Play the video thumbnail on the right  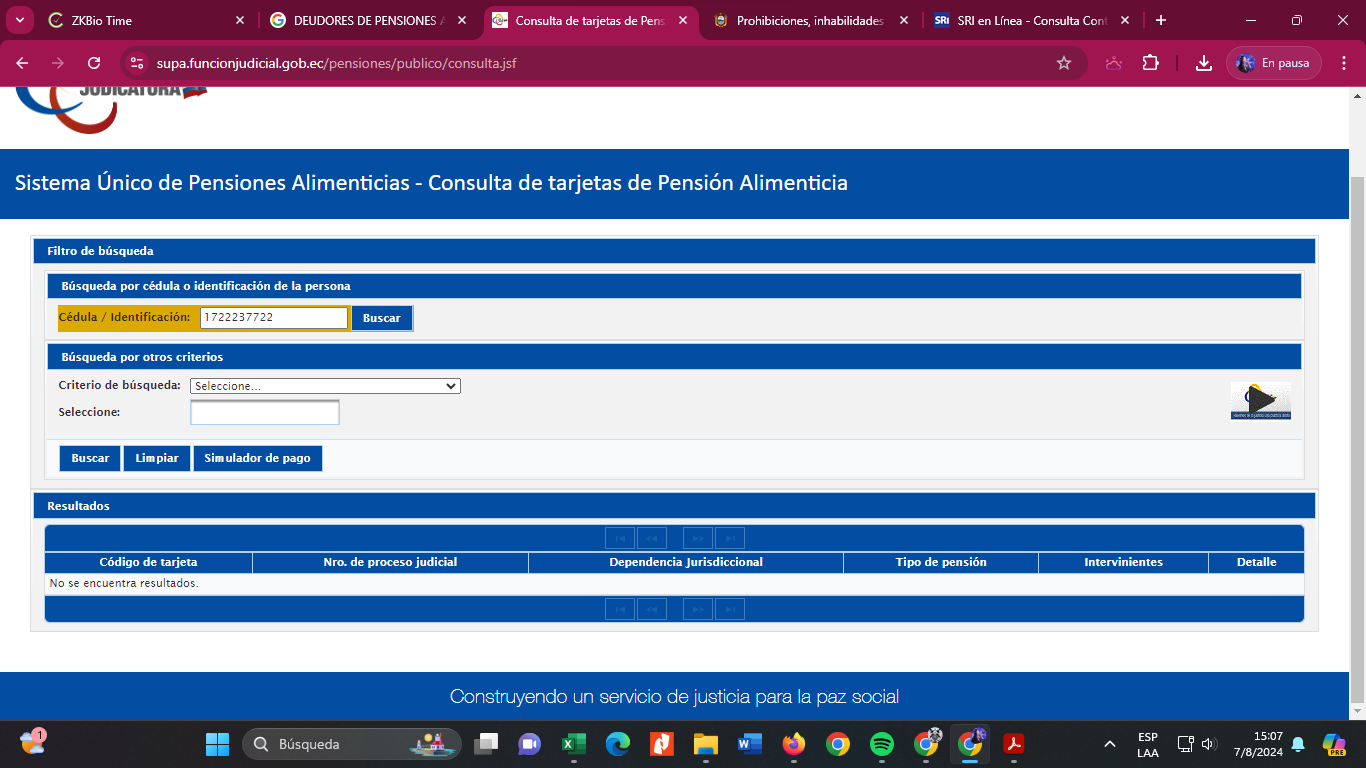[x=1260, y=400]
